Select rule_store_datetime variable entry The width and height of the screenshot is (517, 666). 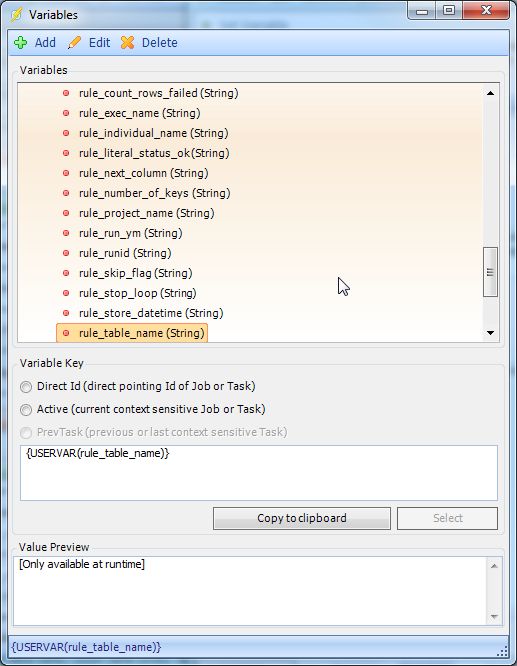coord(151,313)
